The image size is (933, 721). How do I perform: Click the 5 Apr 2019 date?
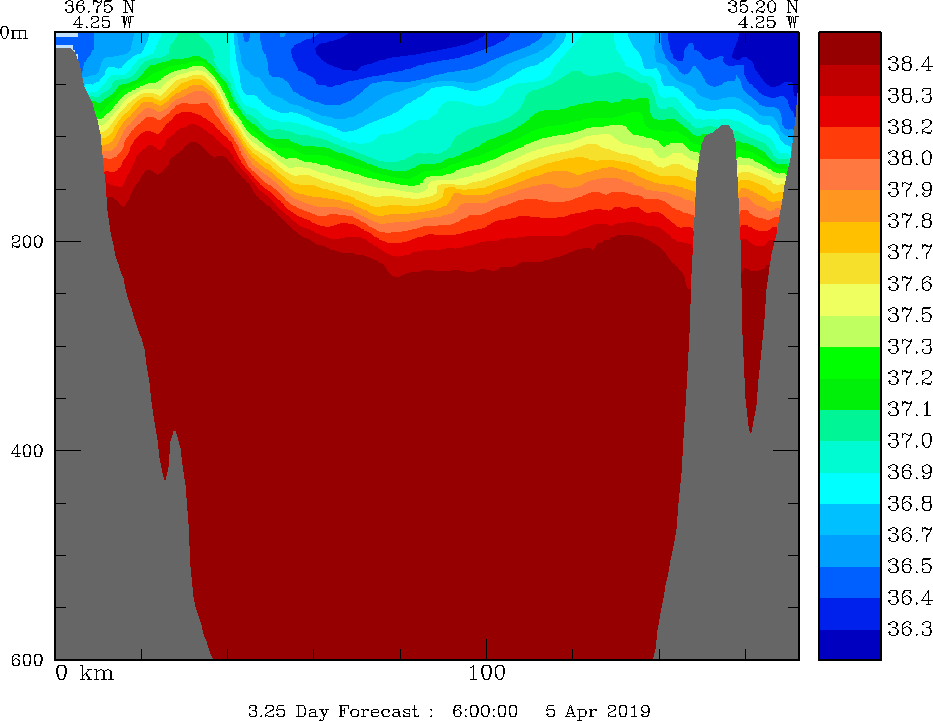click(x=598, y=712)
